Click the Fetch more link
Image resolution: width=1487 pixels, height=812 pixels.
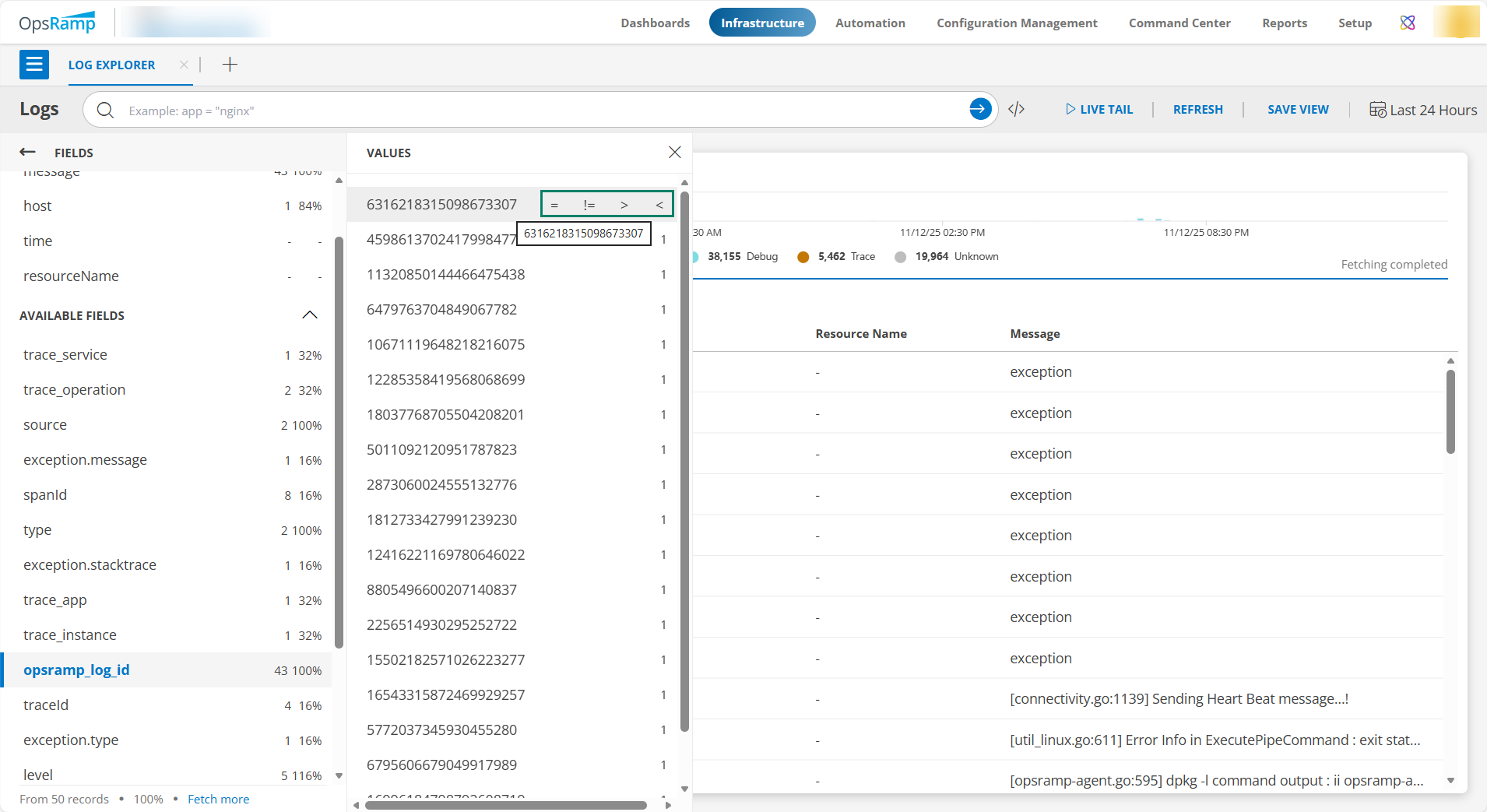[218, 800]
